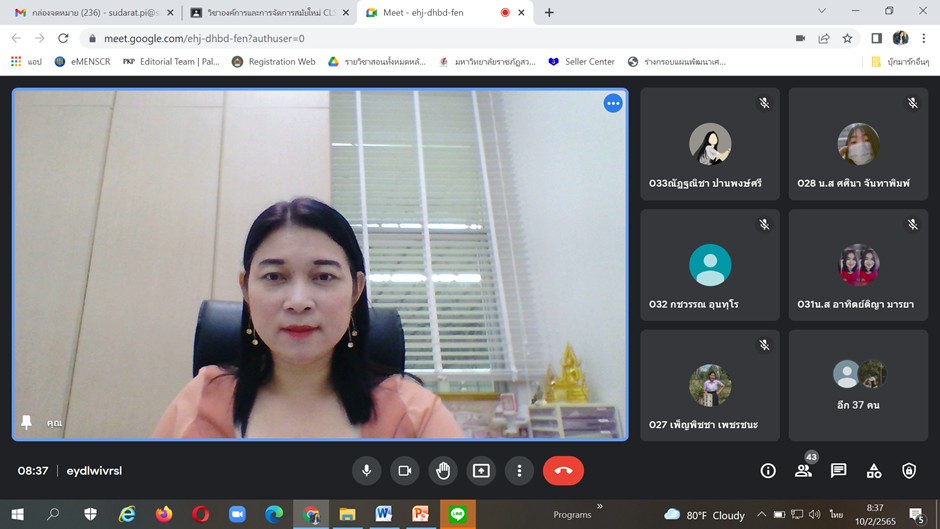The height and width of the screenshot is (529, 940).
Task: Toggle the raise hand button
Action: click(x=443, y=471)
